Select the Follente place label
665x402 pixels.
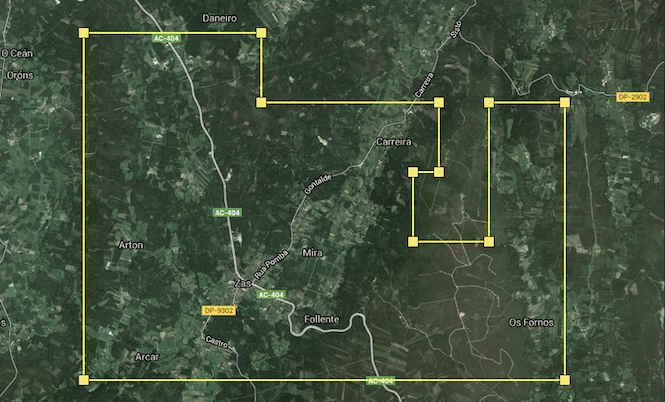[x=321, y=319]
